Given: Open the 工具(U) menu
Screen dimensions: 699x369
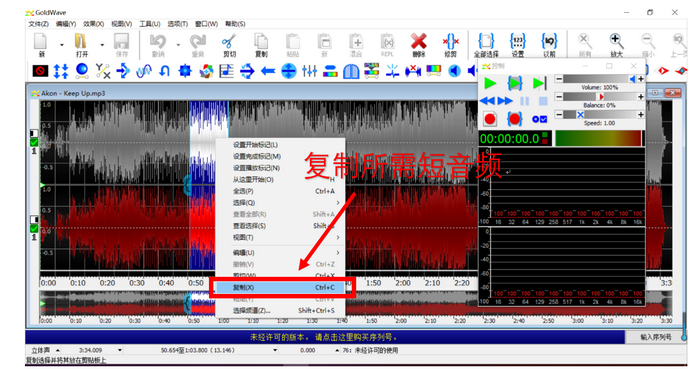Looking at the screenshot, I should click(x=149, y=24).
